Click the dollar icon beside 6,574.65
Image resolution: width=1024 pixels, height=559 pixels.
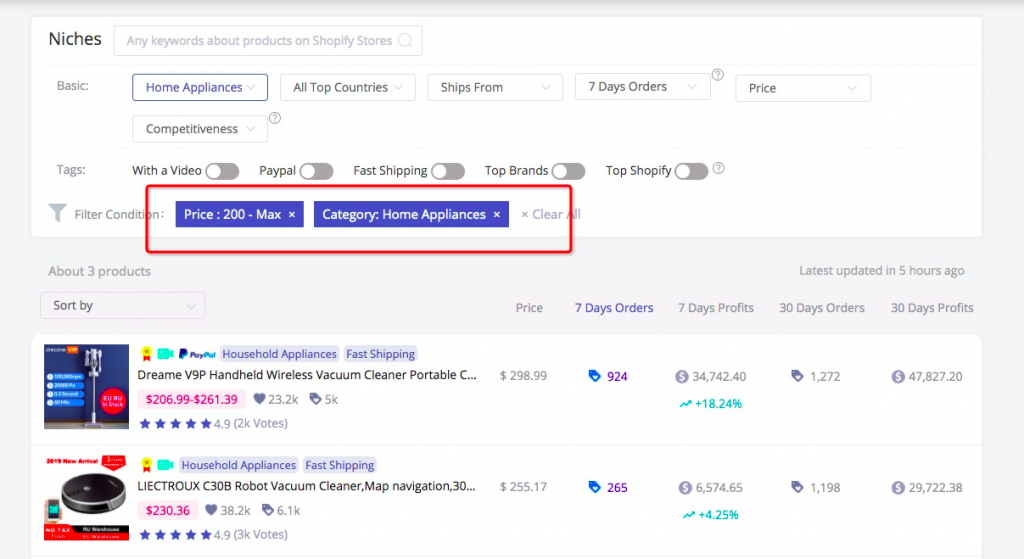pos(685,487)
